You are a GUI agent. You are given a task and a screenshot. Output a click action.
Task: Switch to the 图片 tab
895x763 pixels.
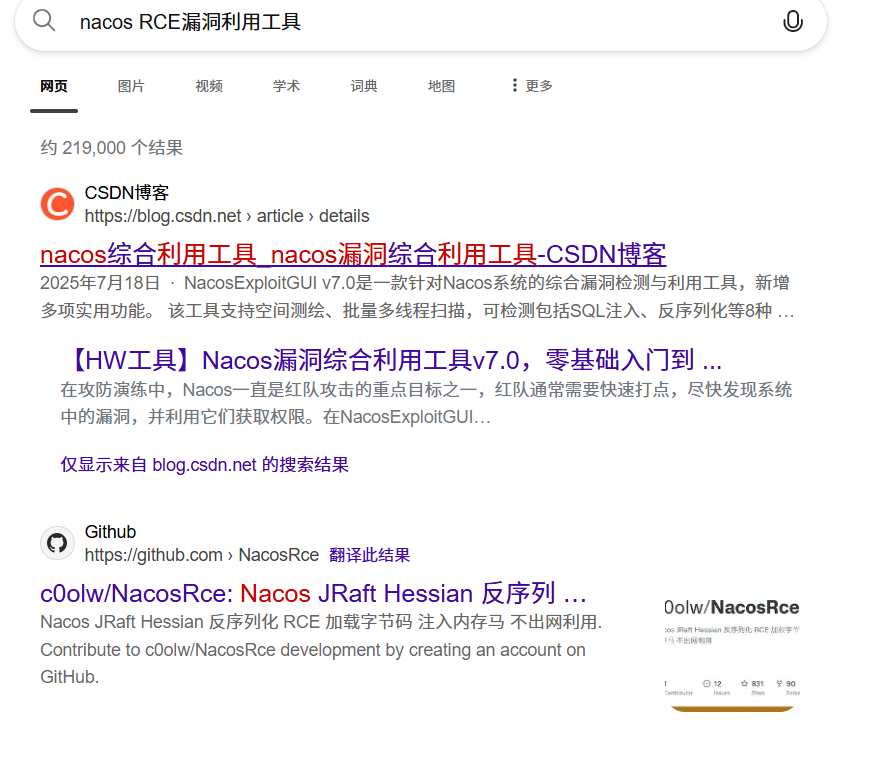131,86
